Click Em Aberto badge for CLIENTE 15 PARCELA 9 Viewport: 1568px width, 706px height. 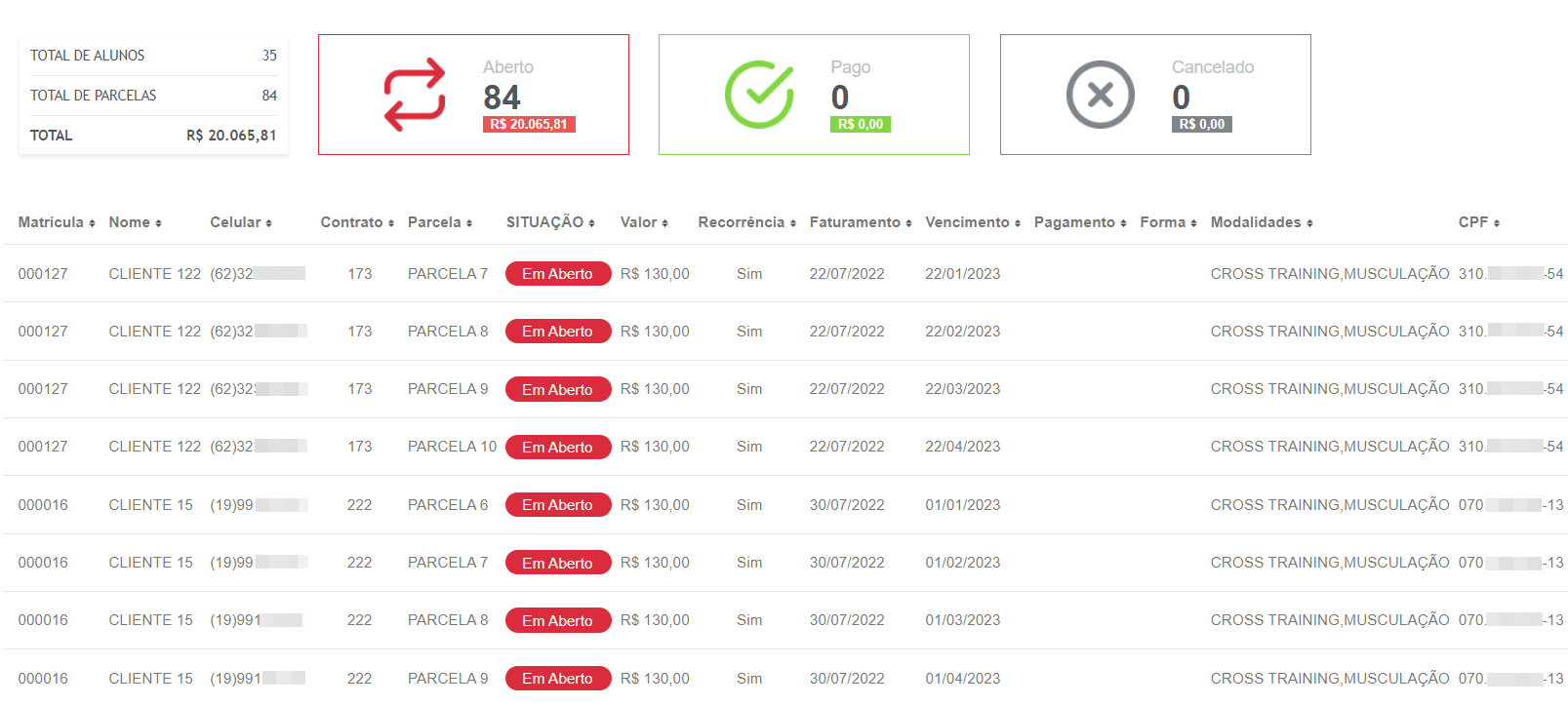tap(558, 678)
